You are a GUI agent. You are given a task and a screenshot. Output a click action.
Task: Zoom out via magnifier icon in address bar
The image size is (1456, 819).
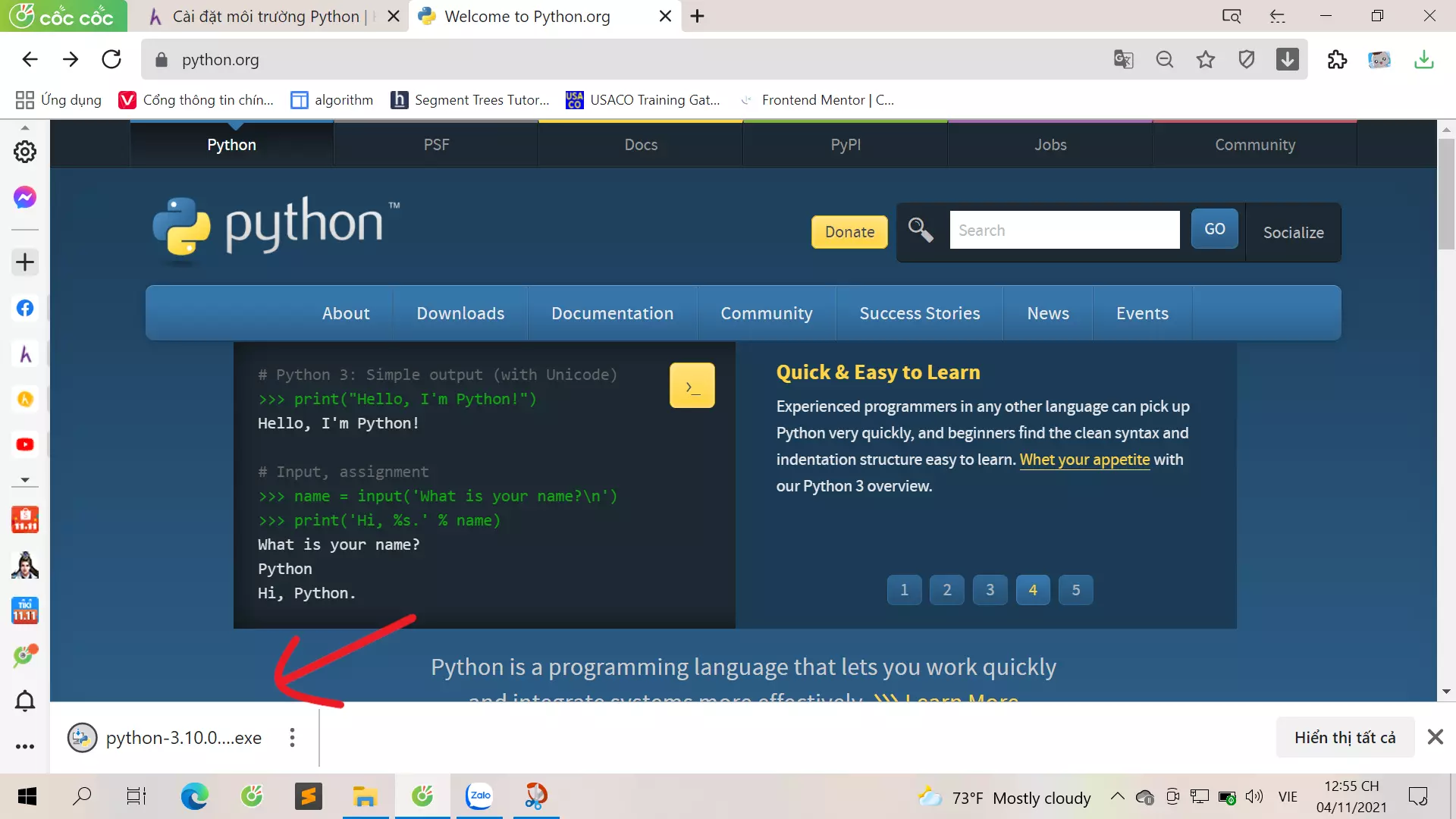click(x=1165, y=59)
